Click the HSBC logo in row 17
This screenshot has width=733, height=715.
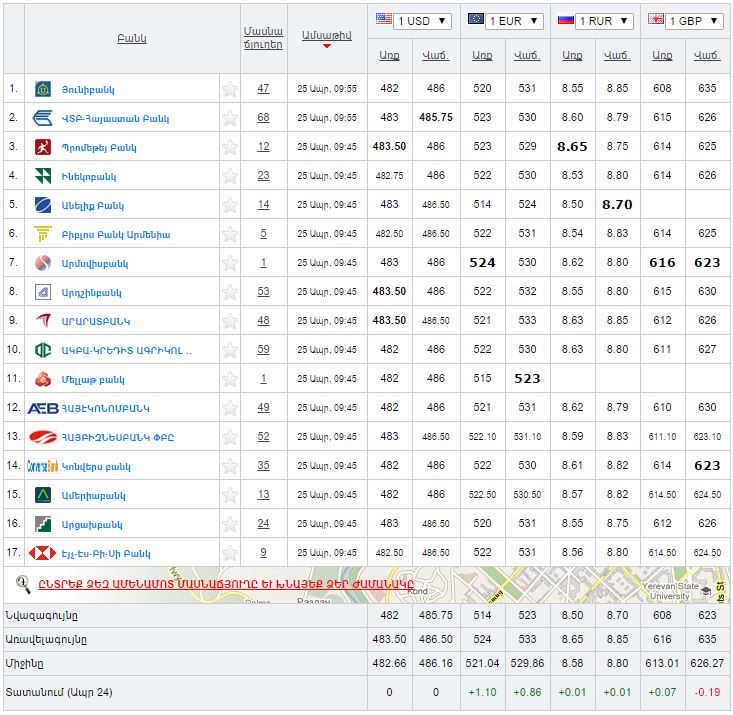[x=43, y=553]
